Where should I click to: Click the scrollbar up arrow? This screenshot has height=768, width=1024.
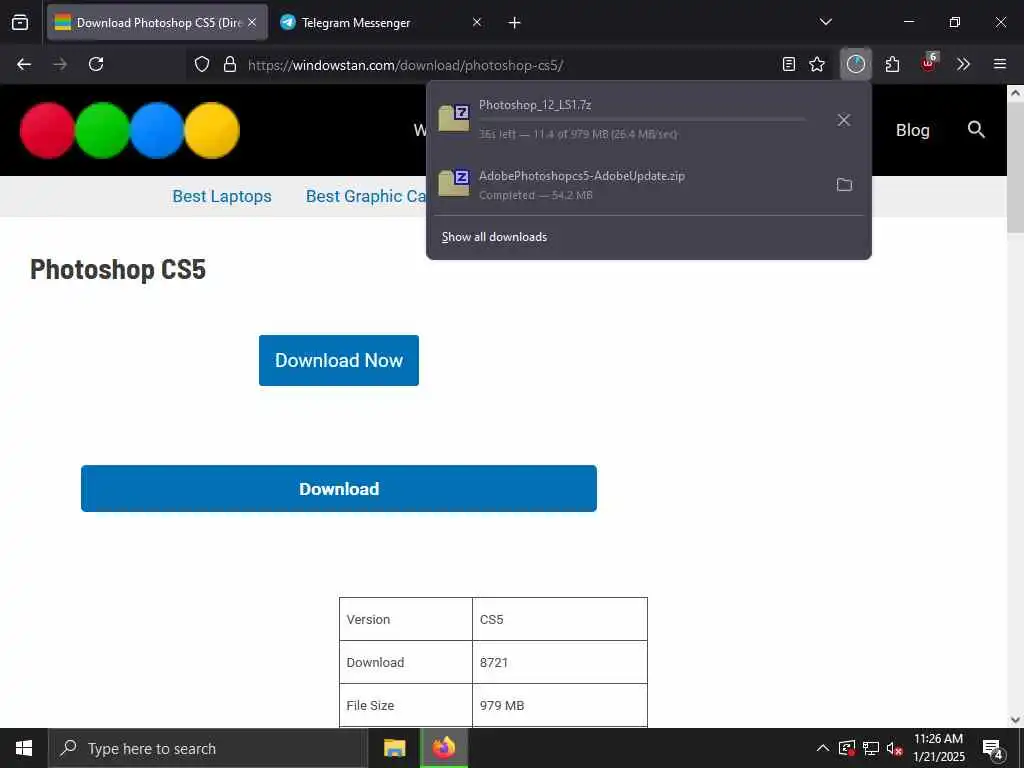(x=1015, y=93)
